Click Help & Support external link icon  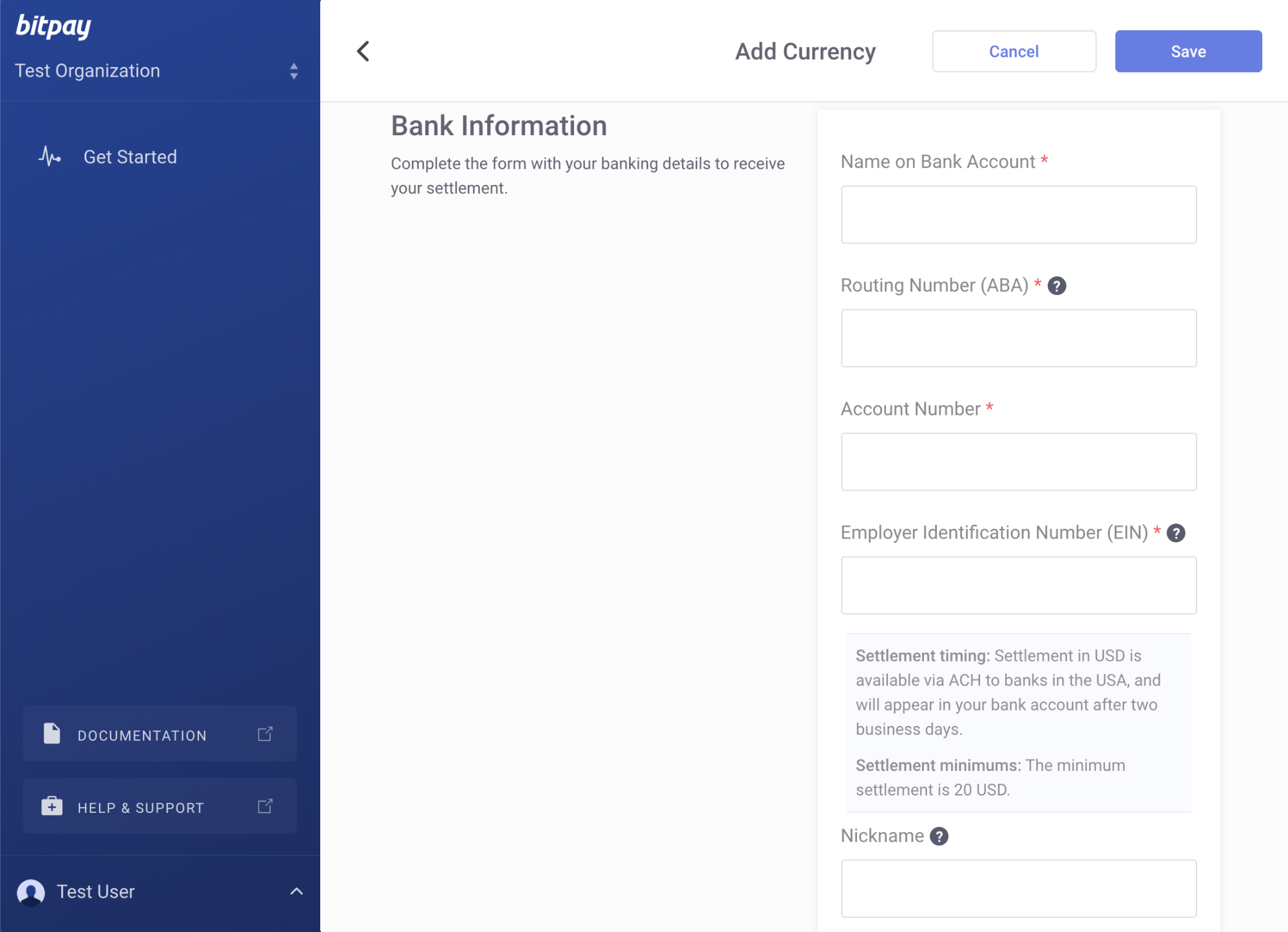point(265,806)
